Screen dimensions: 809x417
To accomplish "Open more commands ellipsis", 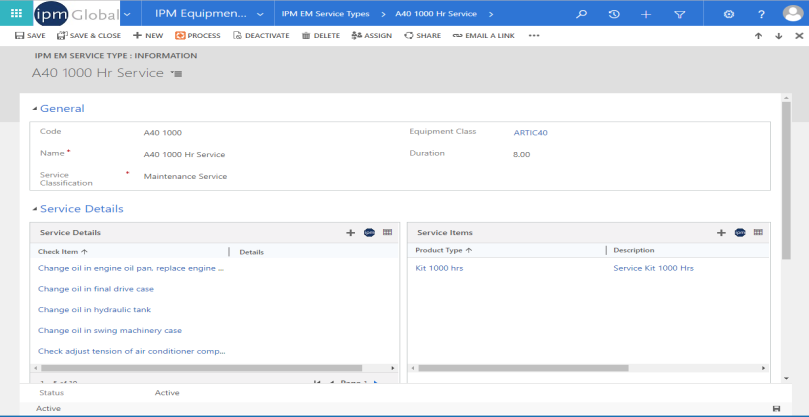I will click(x=534, y=36).
